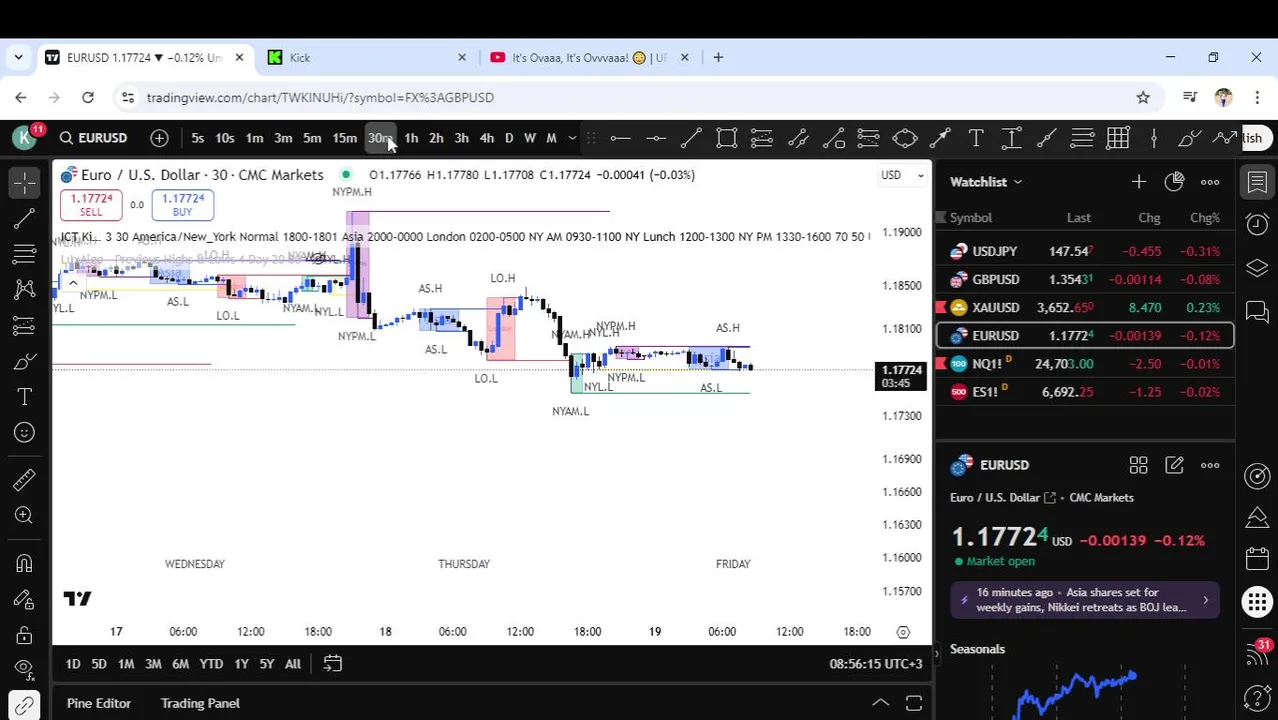Choose the daily D timeframe
Screen dimensions: 1278x720
509,139
